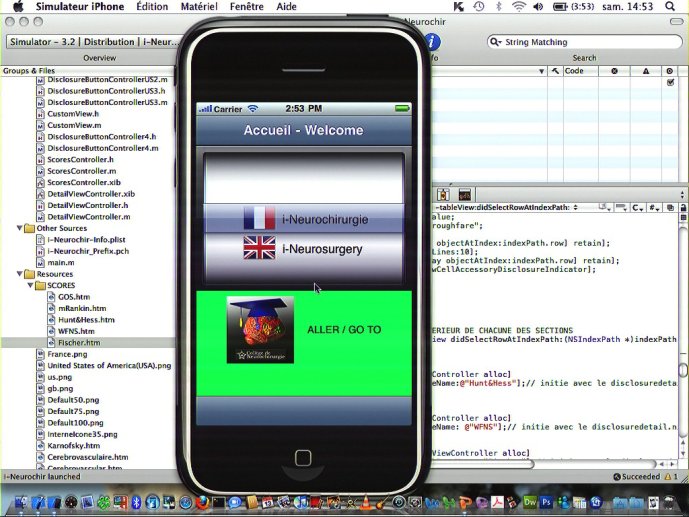689x517 pixels.
Task: Click the detail column sort triangle dropdown
Action: [x=541, y=71]
